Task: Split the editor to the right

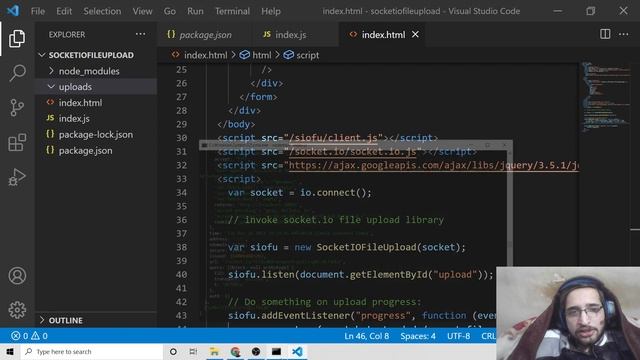Action: point(605,34)
